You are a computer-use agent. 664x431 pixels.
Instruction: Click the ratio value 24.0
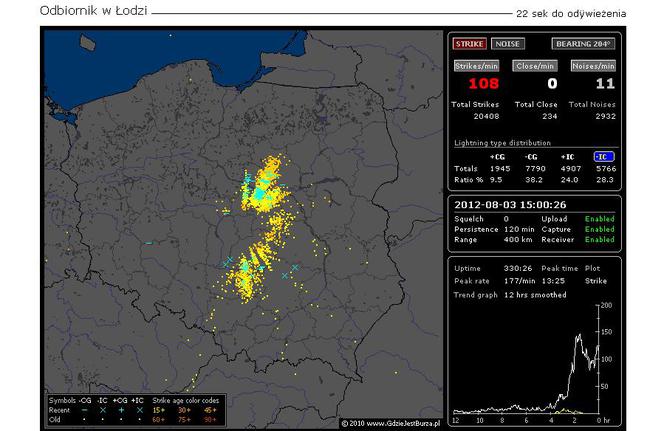pyautogui.click(x=569, y=180)
